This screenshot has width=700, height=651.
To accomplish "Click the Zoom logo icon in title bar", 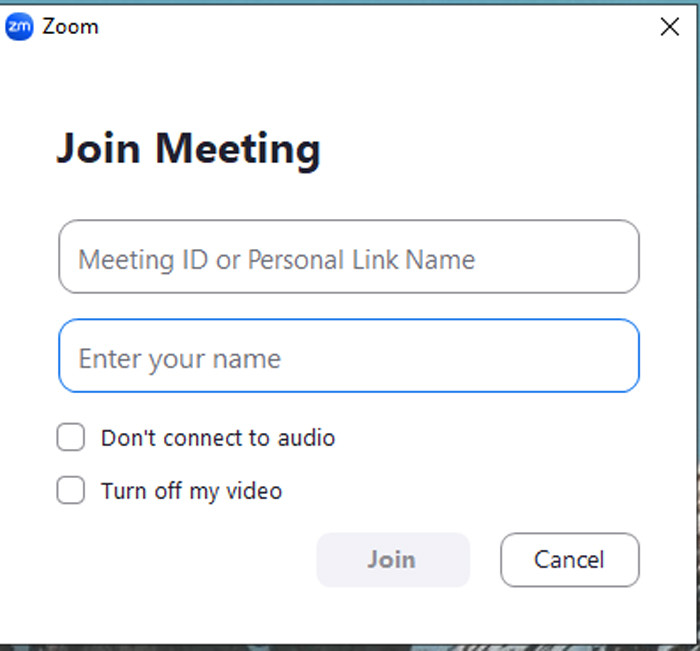I will [19, 26].
